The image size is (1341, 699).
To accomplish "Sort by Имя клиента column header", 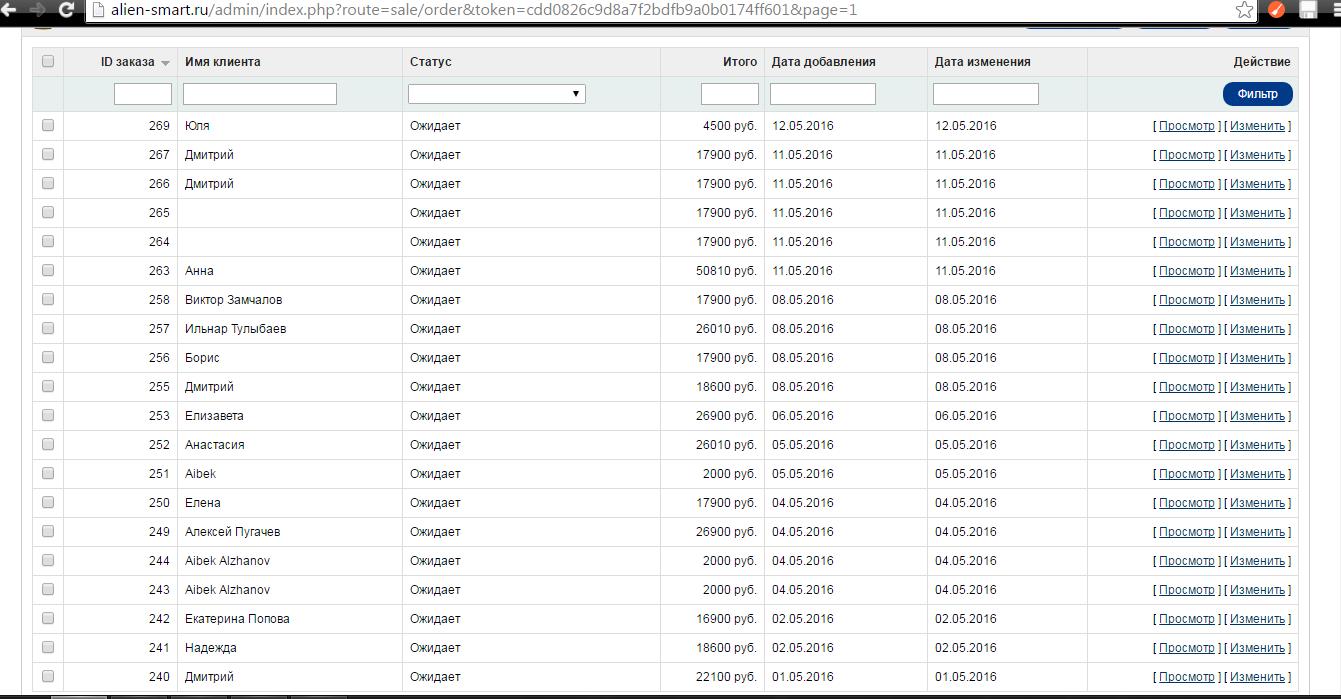I will click(x=222, y=62).
